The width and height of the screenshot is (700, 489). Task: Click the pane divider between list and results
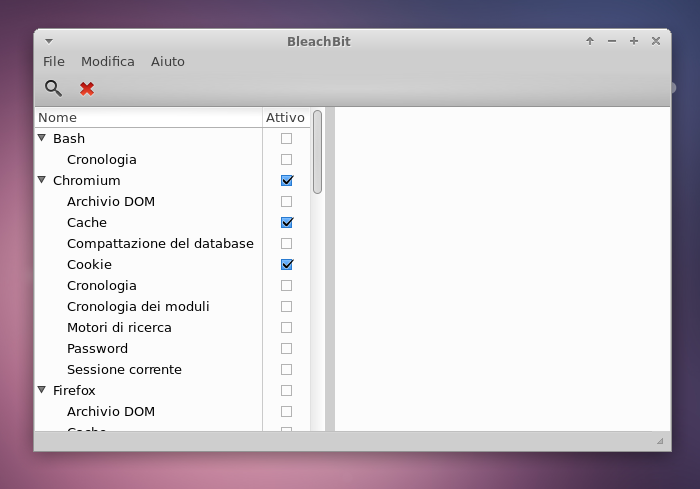(x=330, y=269)
